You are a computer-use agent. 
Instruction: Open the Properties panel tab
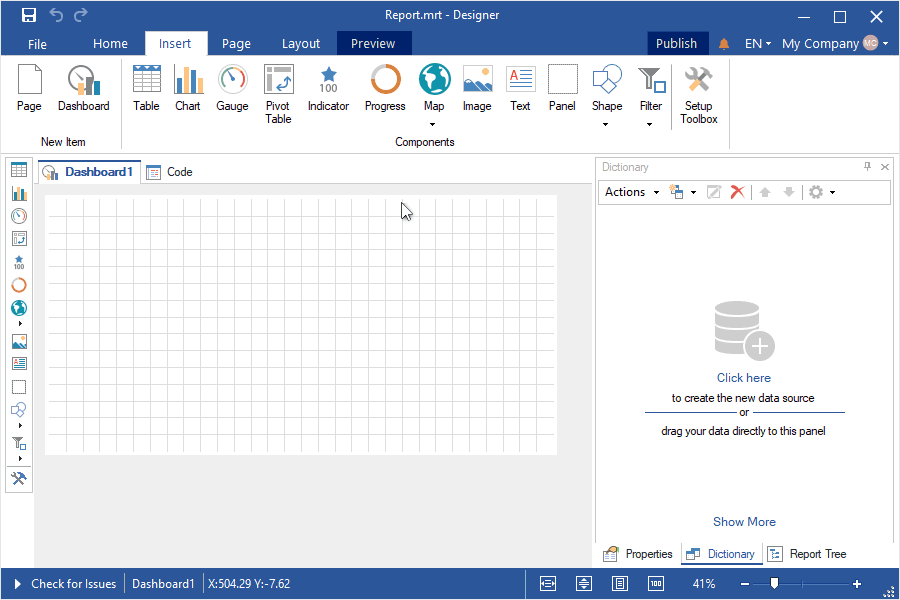tap(638, 554)
